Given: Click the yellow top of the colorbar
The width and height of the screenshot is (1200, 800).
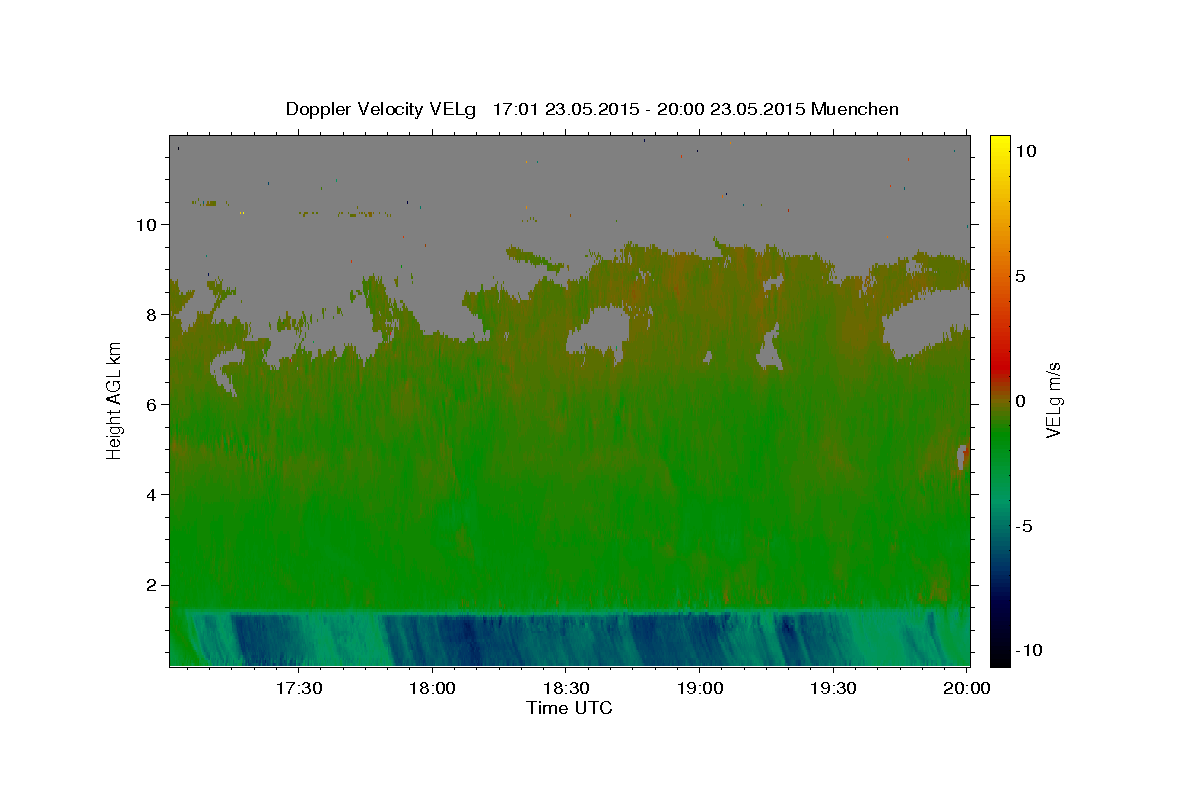Looking at the screenshot, I should click(x=999, y=145).
